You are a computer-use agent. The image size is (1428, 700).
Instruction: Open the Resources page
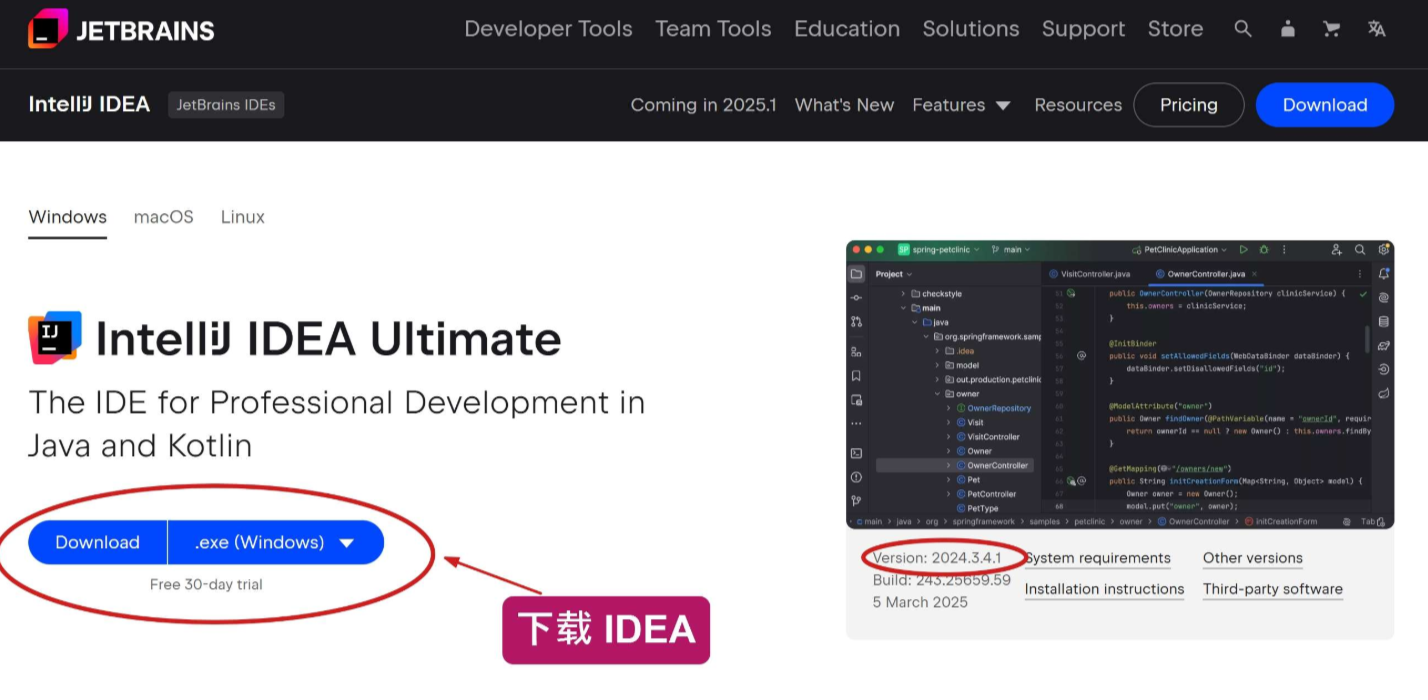[1078, 105]
